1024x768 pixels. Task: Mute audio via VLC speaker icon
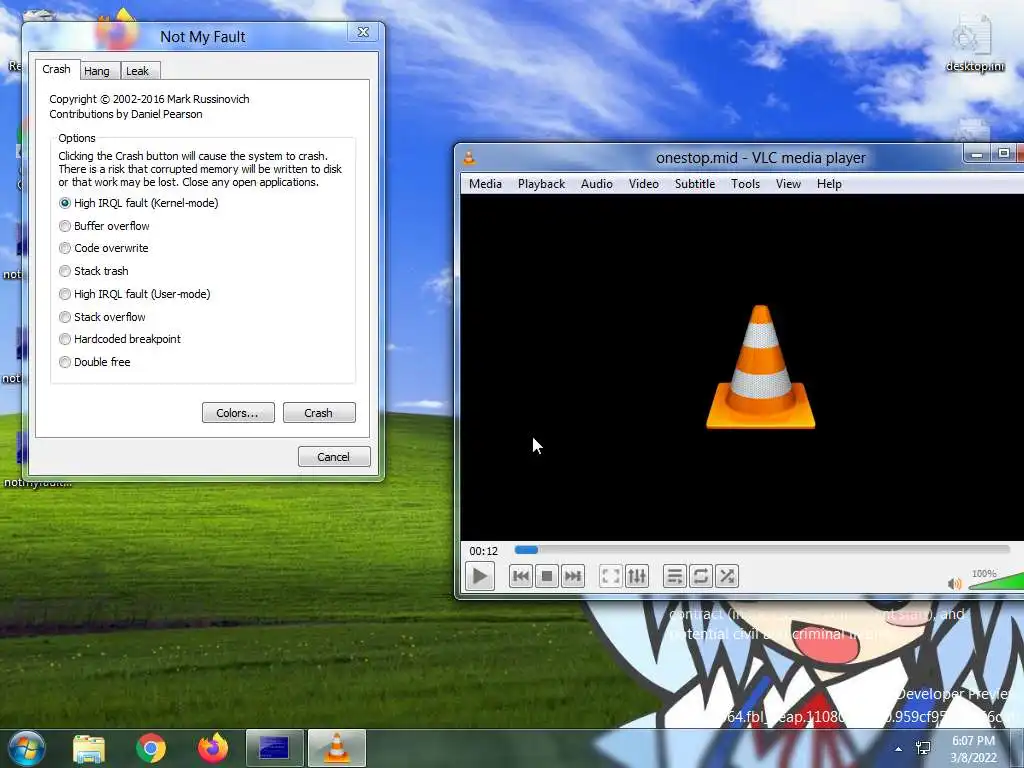point(954,583)
